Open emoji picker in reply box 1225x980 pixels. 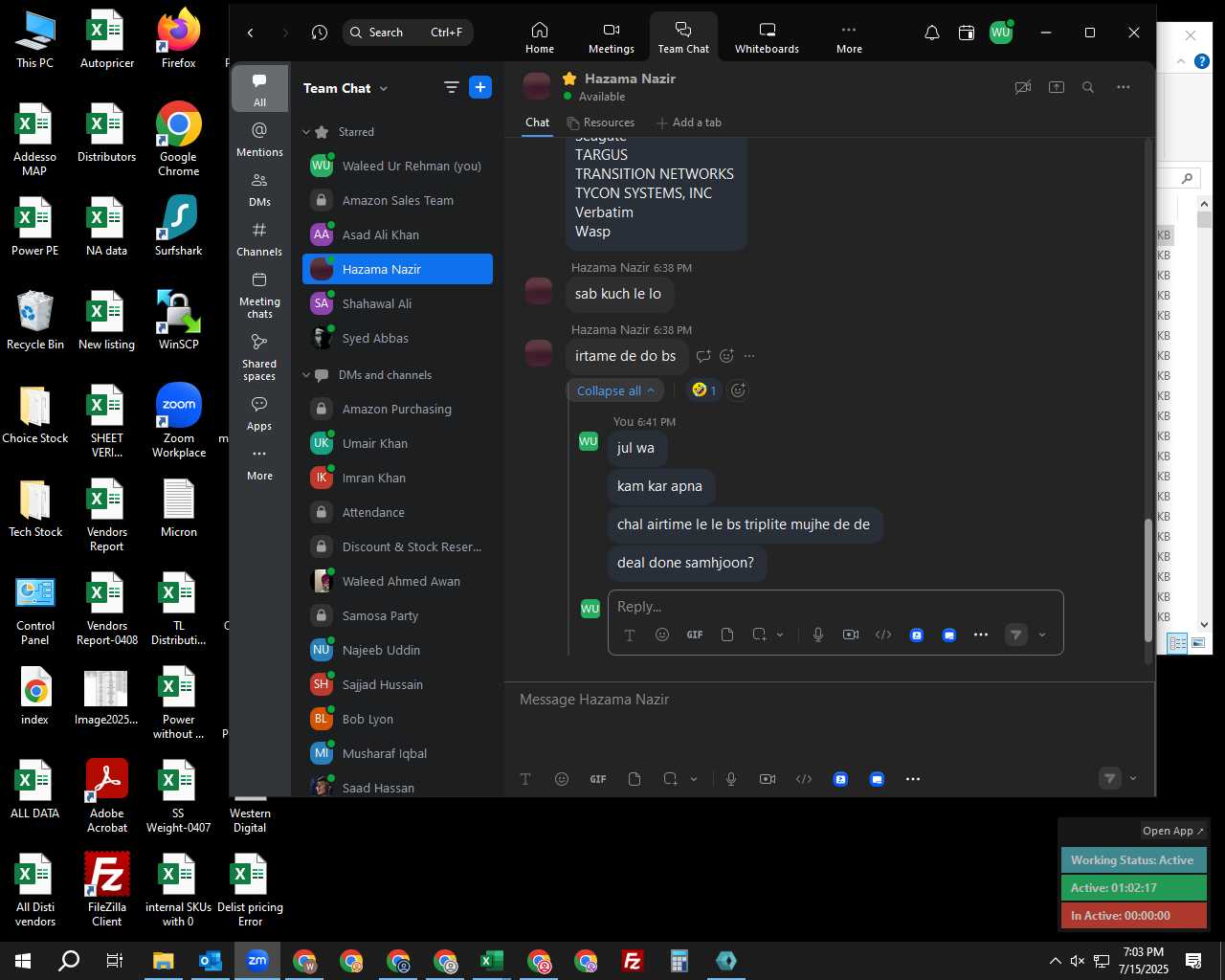coord(662,635)
